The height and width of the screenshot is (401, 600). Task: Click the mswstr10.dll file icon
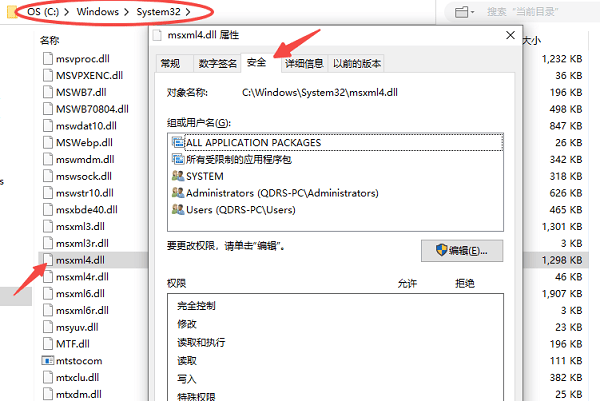pos(48,193)
